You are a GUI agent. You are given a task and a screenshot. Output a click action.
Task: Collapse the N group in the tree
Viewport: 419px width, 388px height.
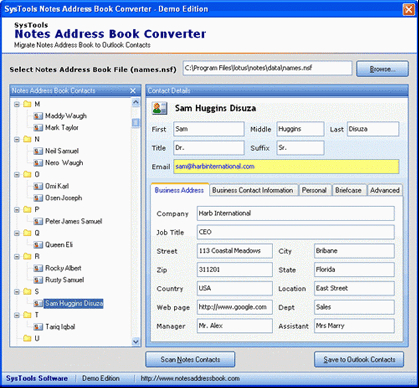pyautogui.click(x=17, y=139)
